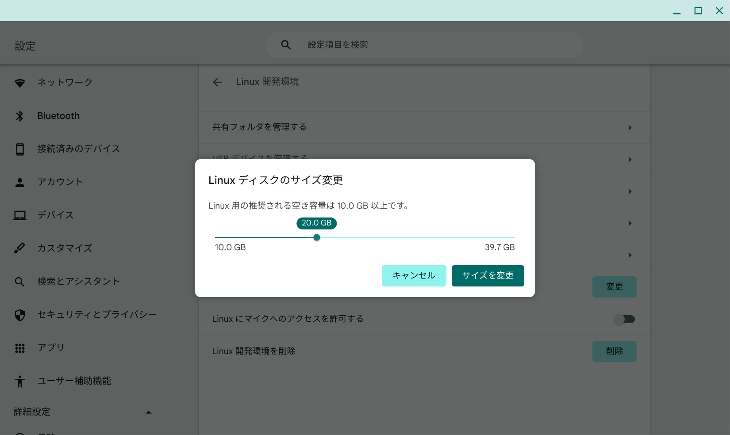Close the settings window
Image resolution: width=730 pixels, height=435 pixels.
click(x=719, y=10)
